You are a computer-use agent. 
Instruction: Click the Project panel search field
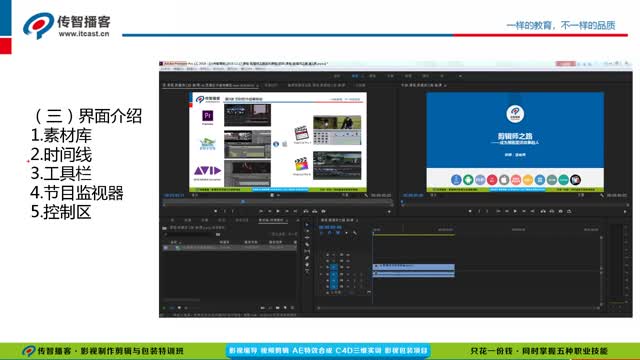190,234
